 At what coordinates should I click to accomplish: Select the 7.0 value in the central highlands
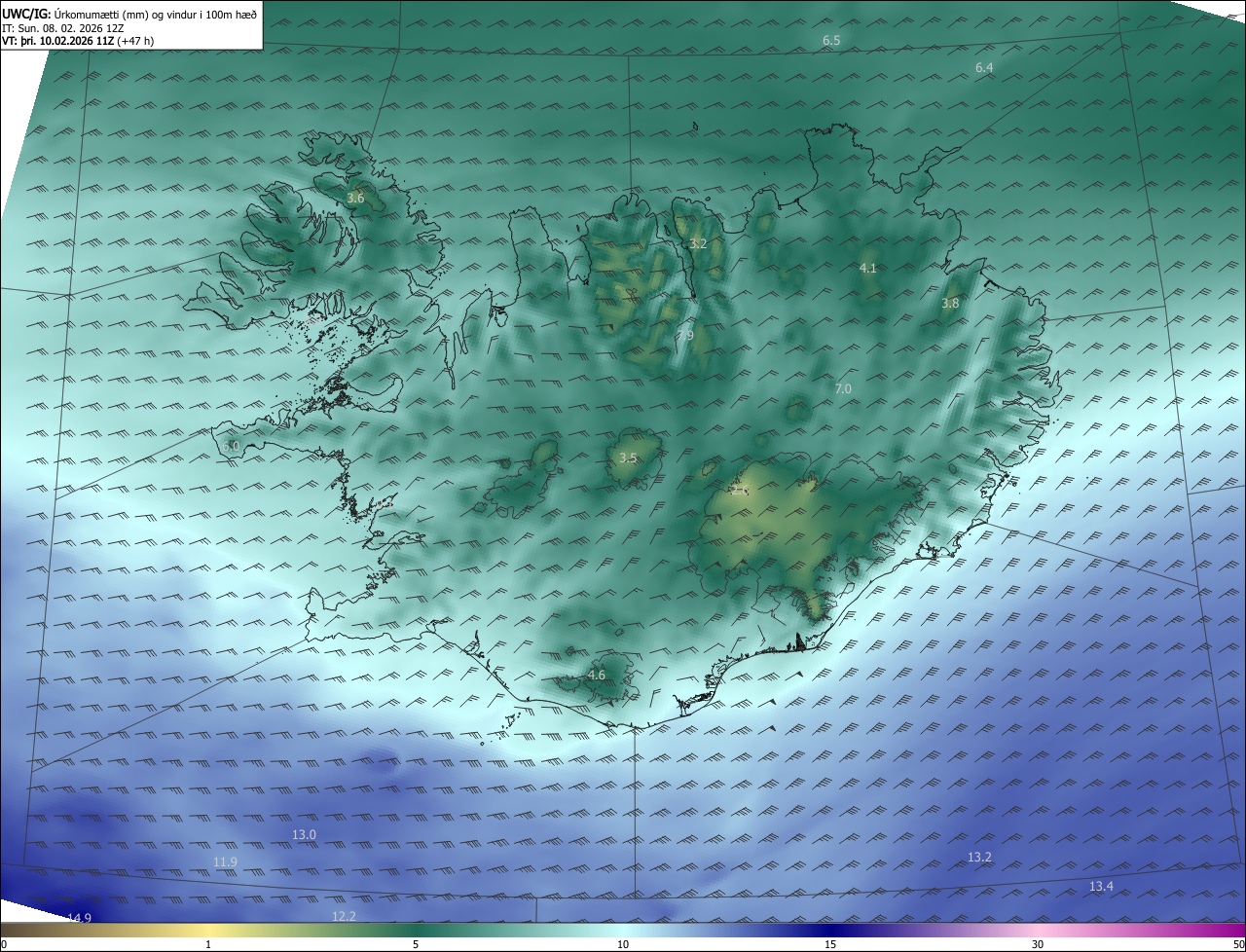(843, 389)
